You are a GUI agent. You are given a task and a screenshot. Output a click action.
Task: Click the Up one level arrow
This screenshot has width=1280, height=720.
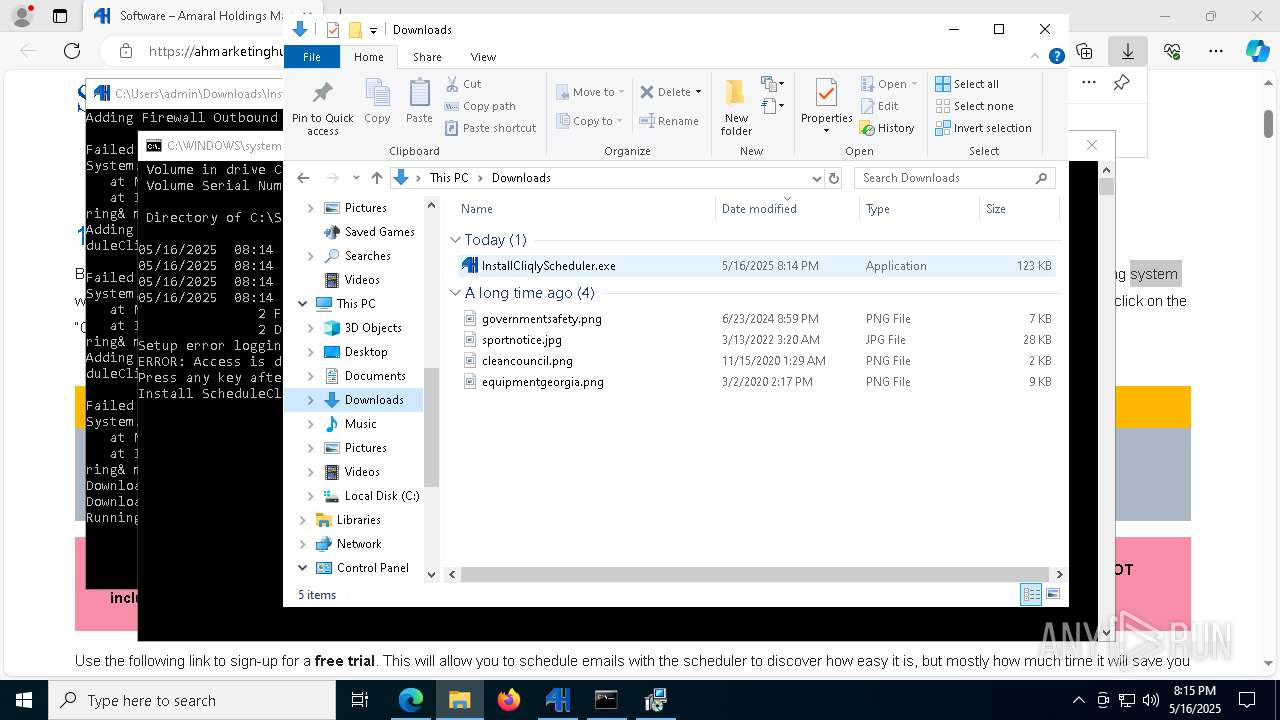click(x=376, y=178)
